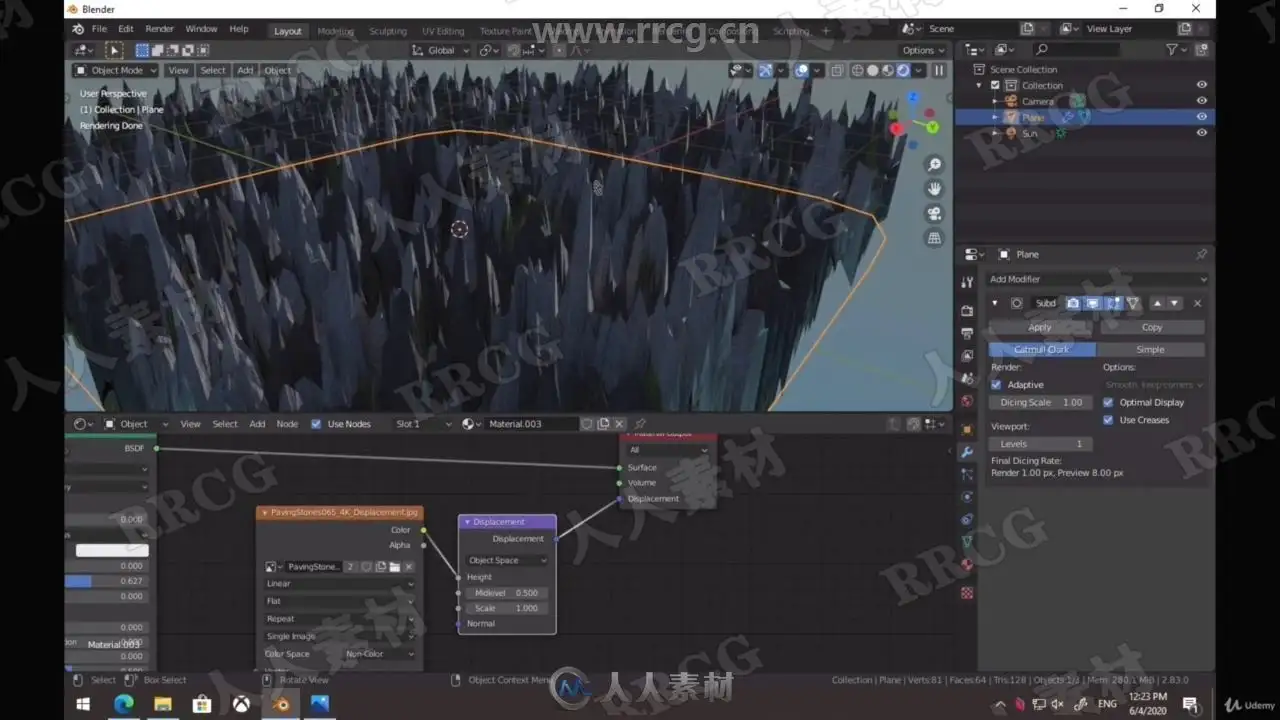Pause the viewport render preview
The image size is (1280, 720).
(939, 70)
